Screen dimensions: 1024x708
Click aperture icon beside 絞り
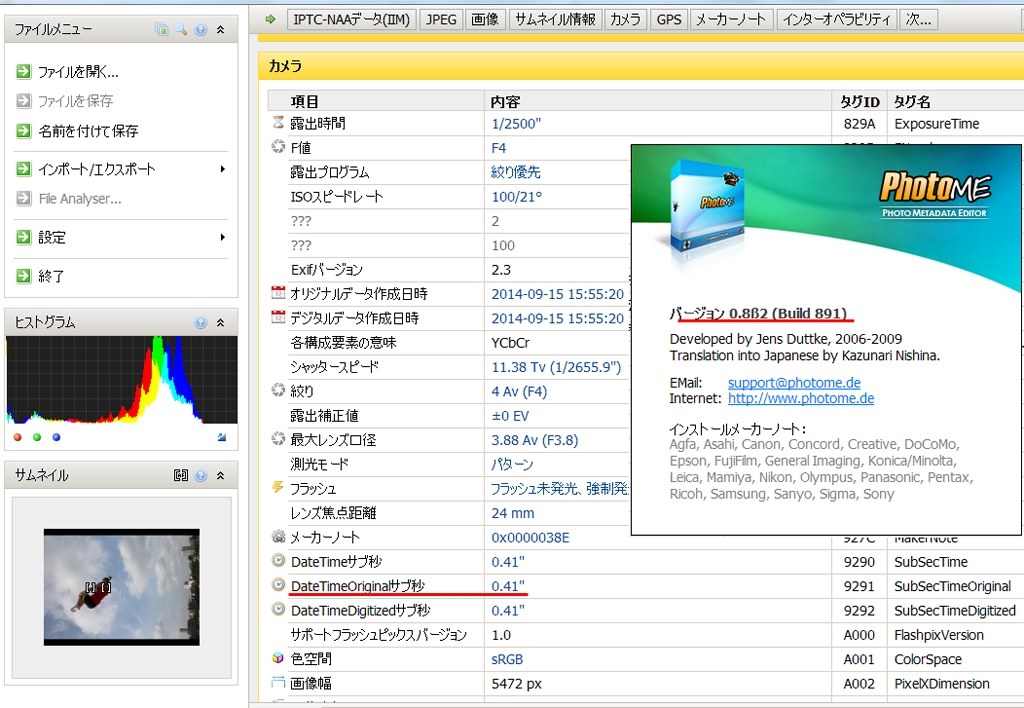point(278,390)
